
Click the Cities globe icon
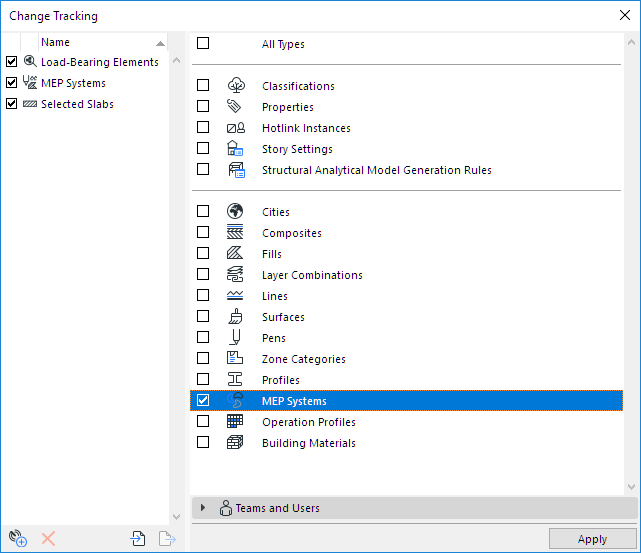pyautogui.click(x=236, y=212)
